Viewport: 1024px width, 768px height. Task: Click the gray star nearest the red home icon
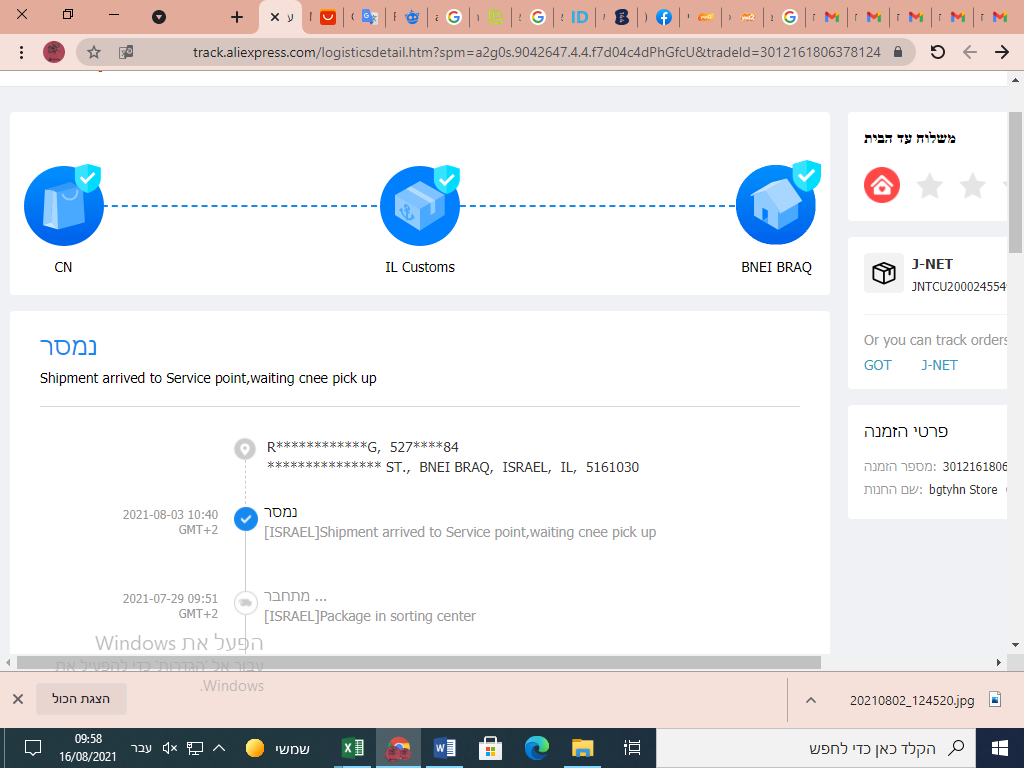pos(929,185)
